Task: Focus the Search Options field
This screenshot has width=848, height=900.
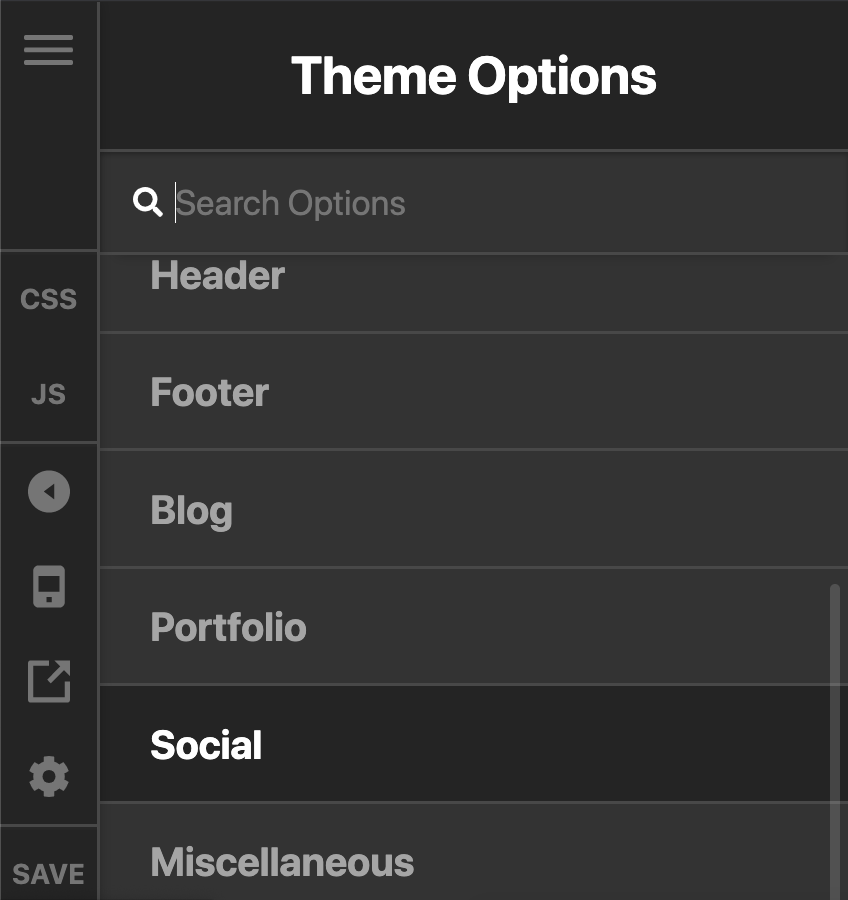Action: coord(474,202)
